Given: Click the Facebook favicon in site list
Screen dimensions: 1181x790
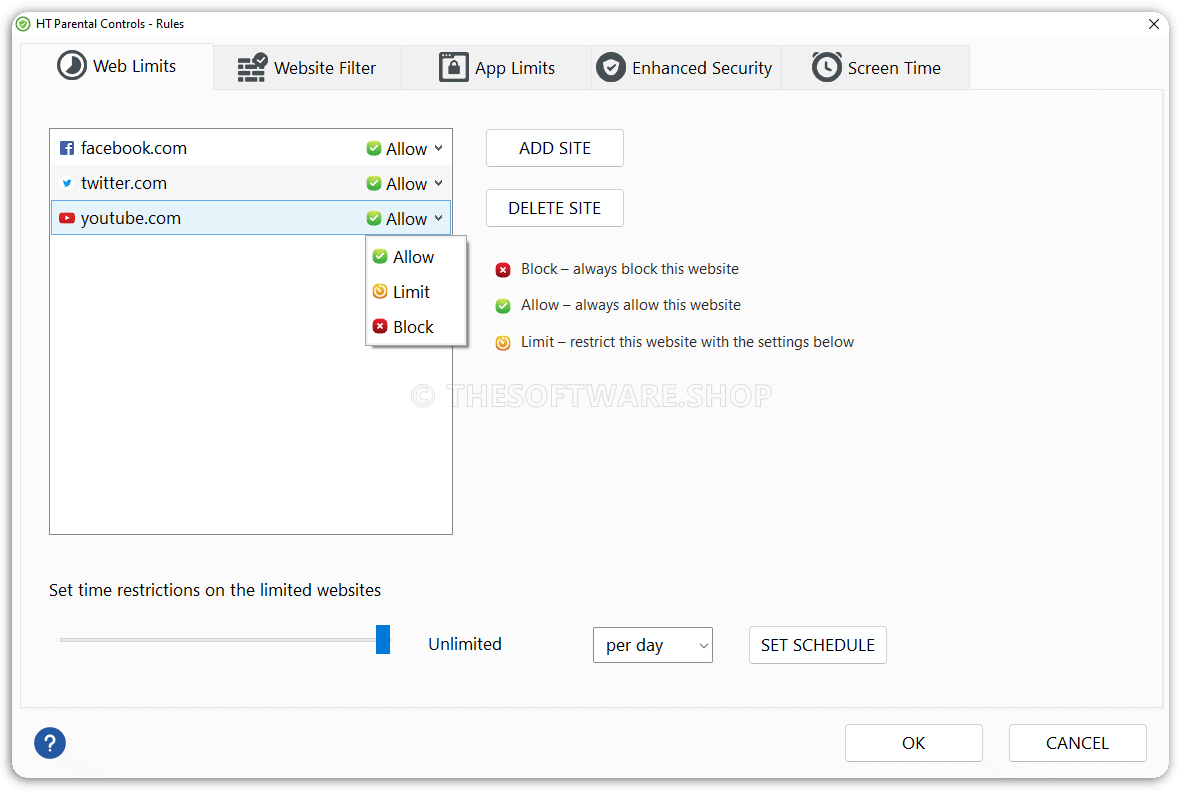Looking at the screenshot, I should point(67,148).
